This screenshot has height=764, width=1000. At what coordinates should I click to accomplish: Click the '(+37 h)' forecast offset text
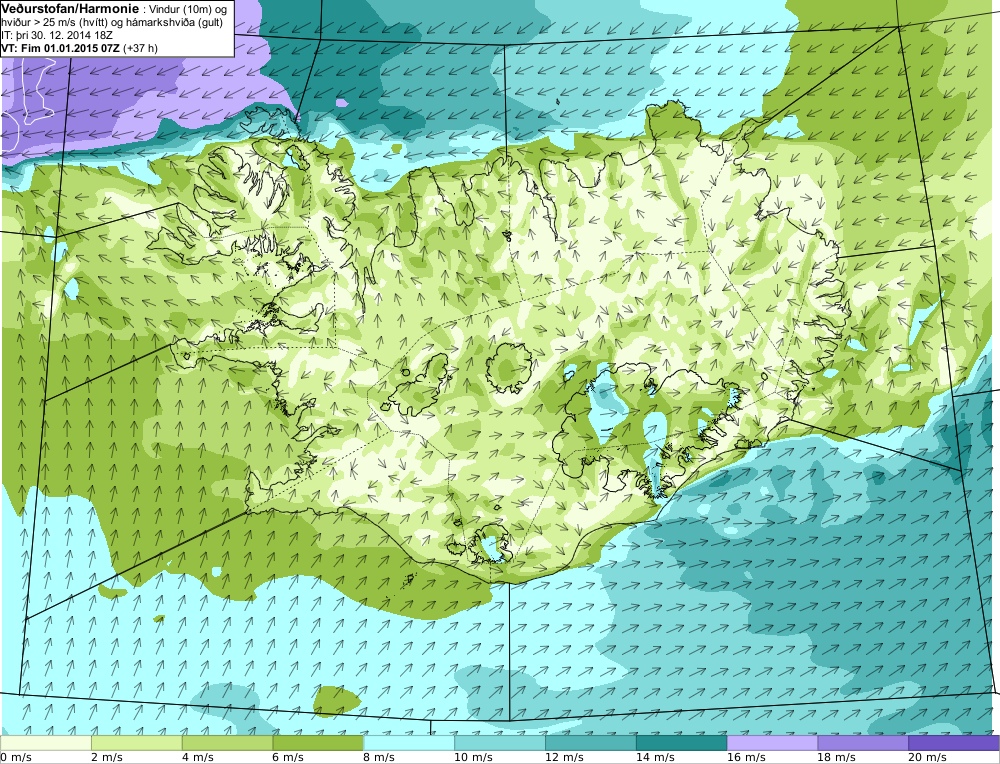140,48
